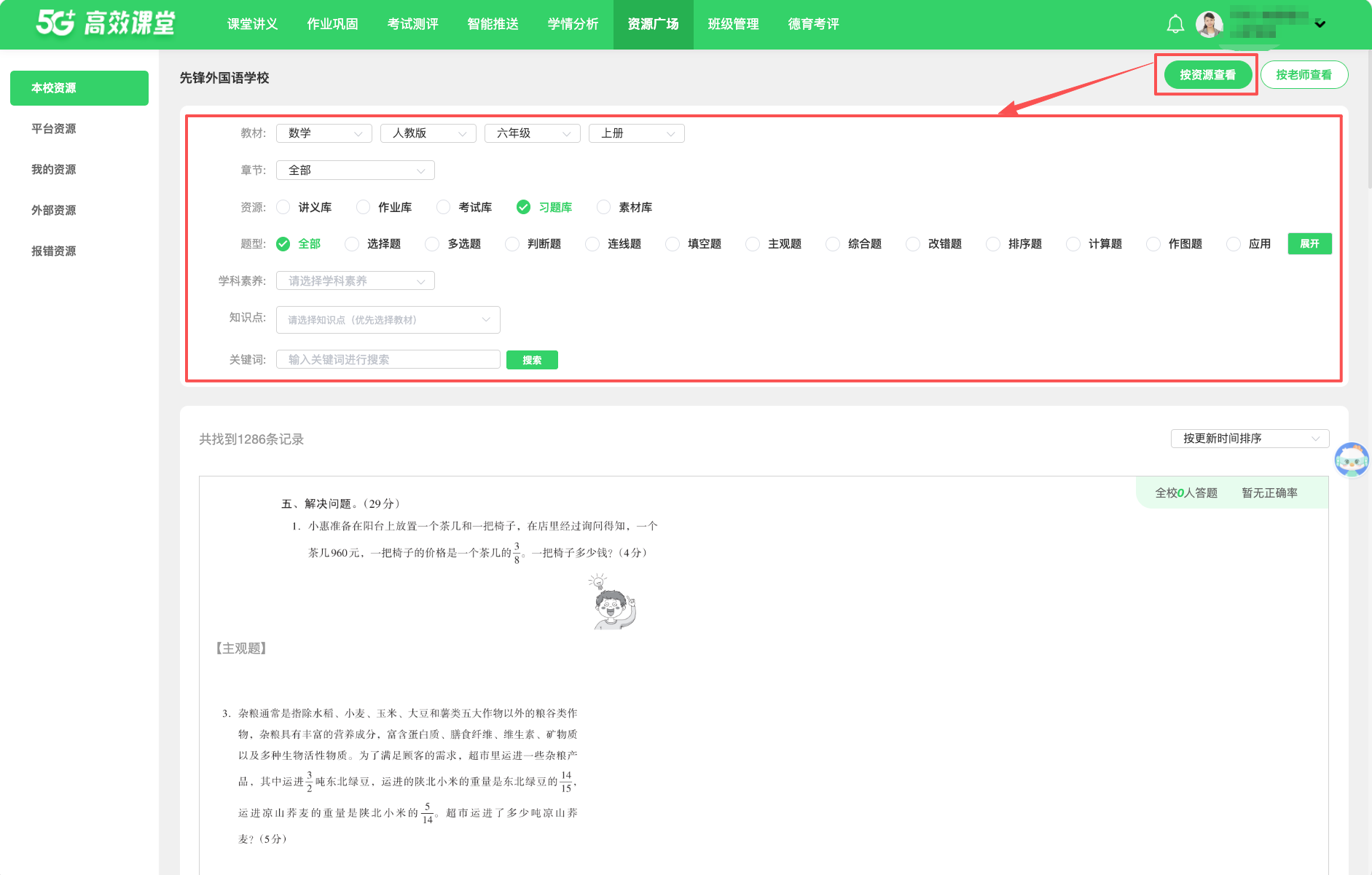1372x875 pixels.
Task: Open the 按更新时间排序 sort dropdown
Action: coord(1250,439)
